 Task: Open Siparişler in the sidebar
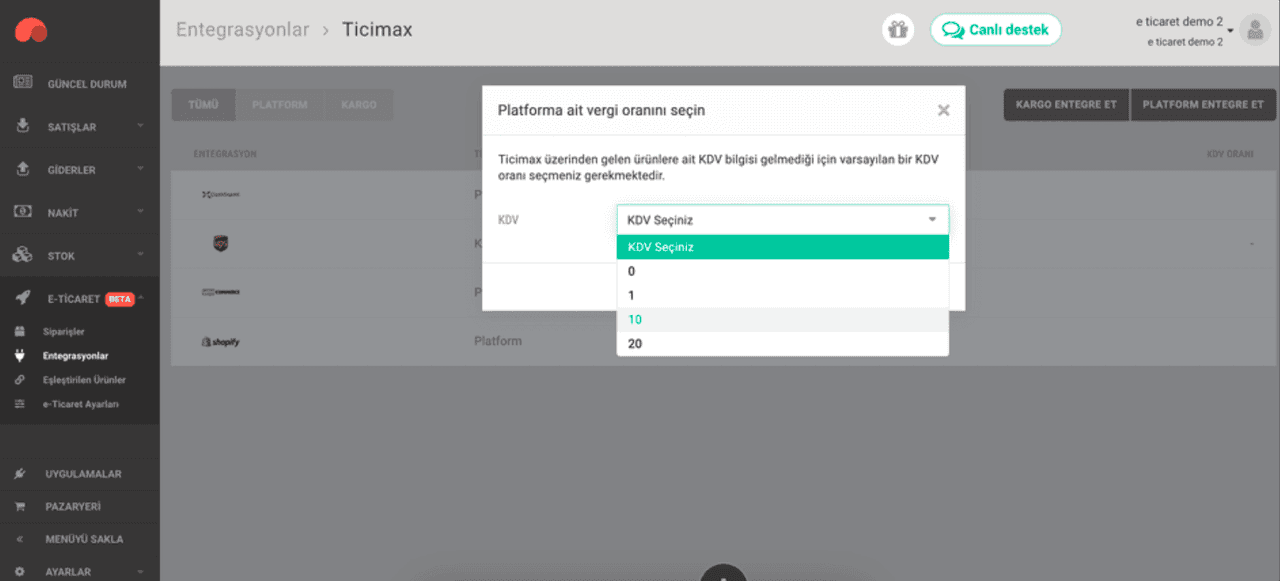63,331
